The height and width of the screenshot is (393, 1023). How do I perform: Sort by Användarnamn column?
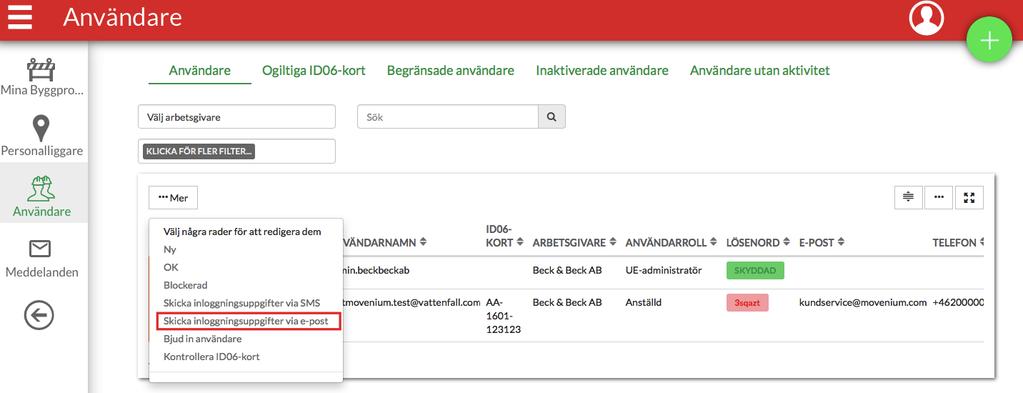(x=385, y=242)
